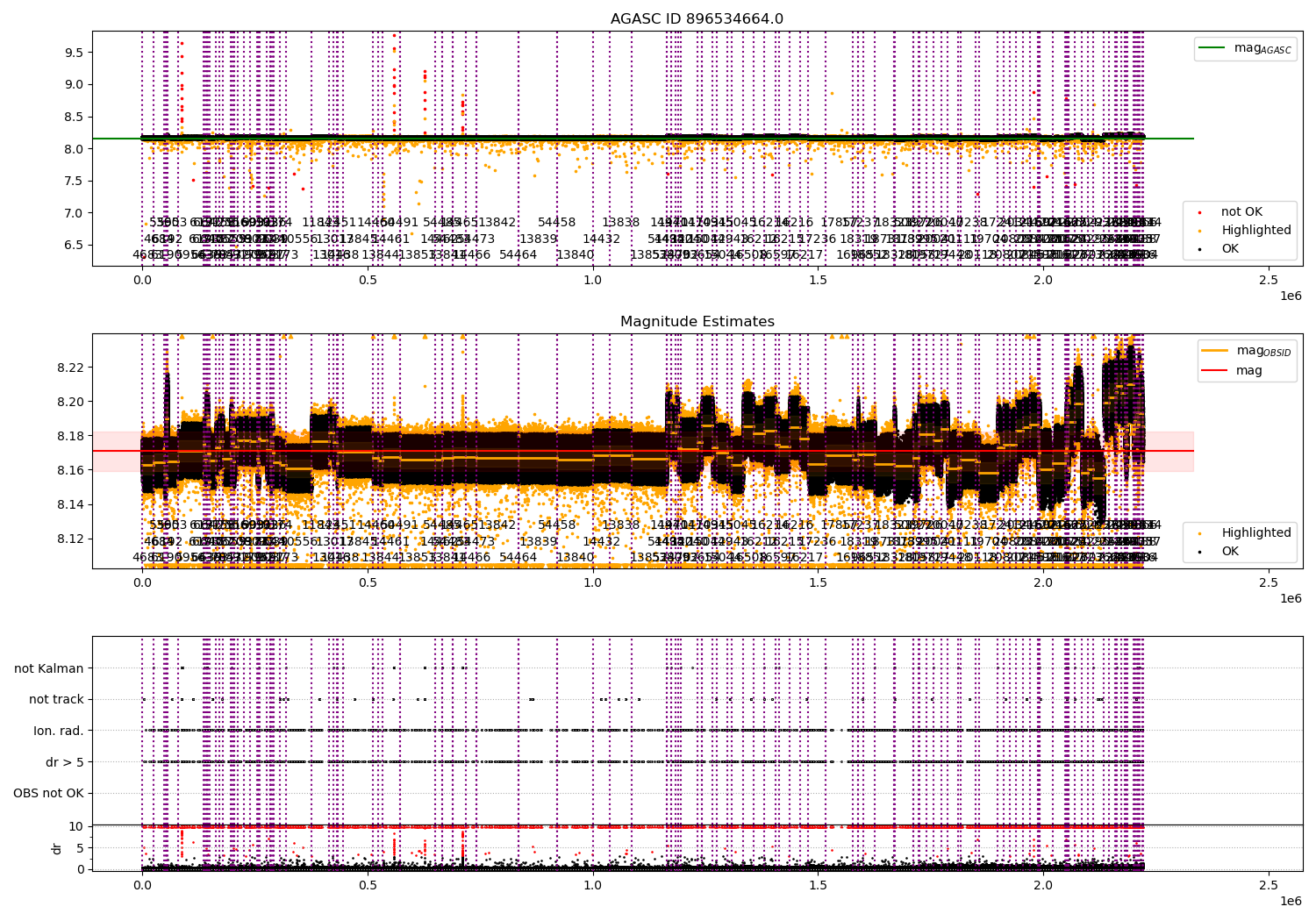The image size is (1316, 921).
Task: Click the 8.12 y-axis tick label
Action: tap(70, 538)
